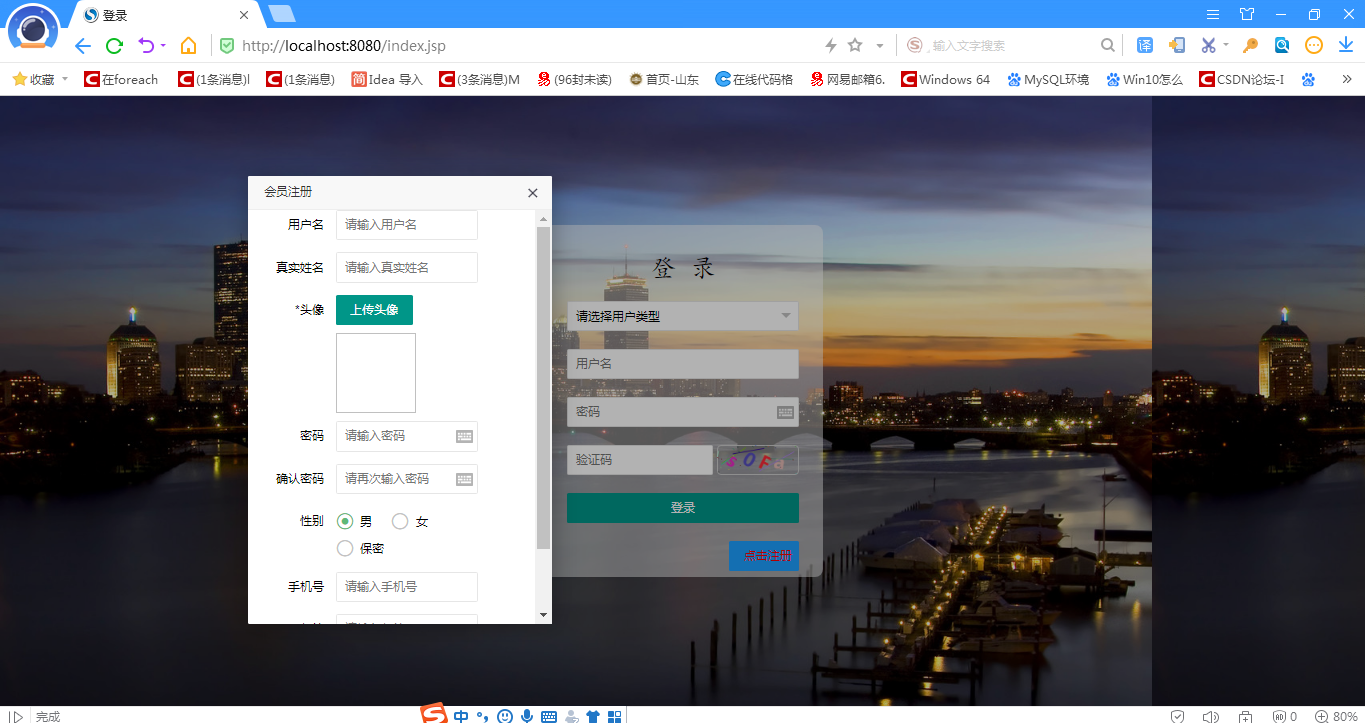Screen dimensions: 1365x723
Task: Click the 验证码 input field
Action: click(640, 460)
